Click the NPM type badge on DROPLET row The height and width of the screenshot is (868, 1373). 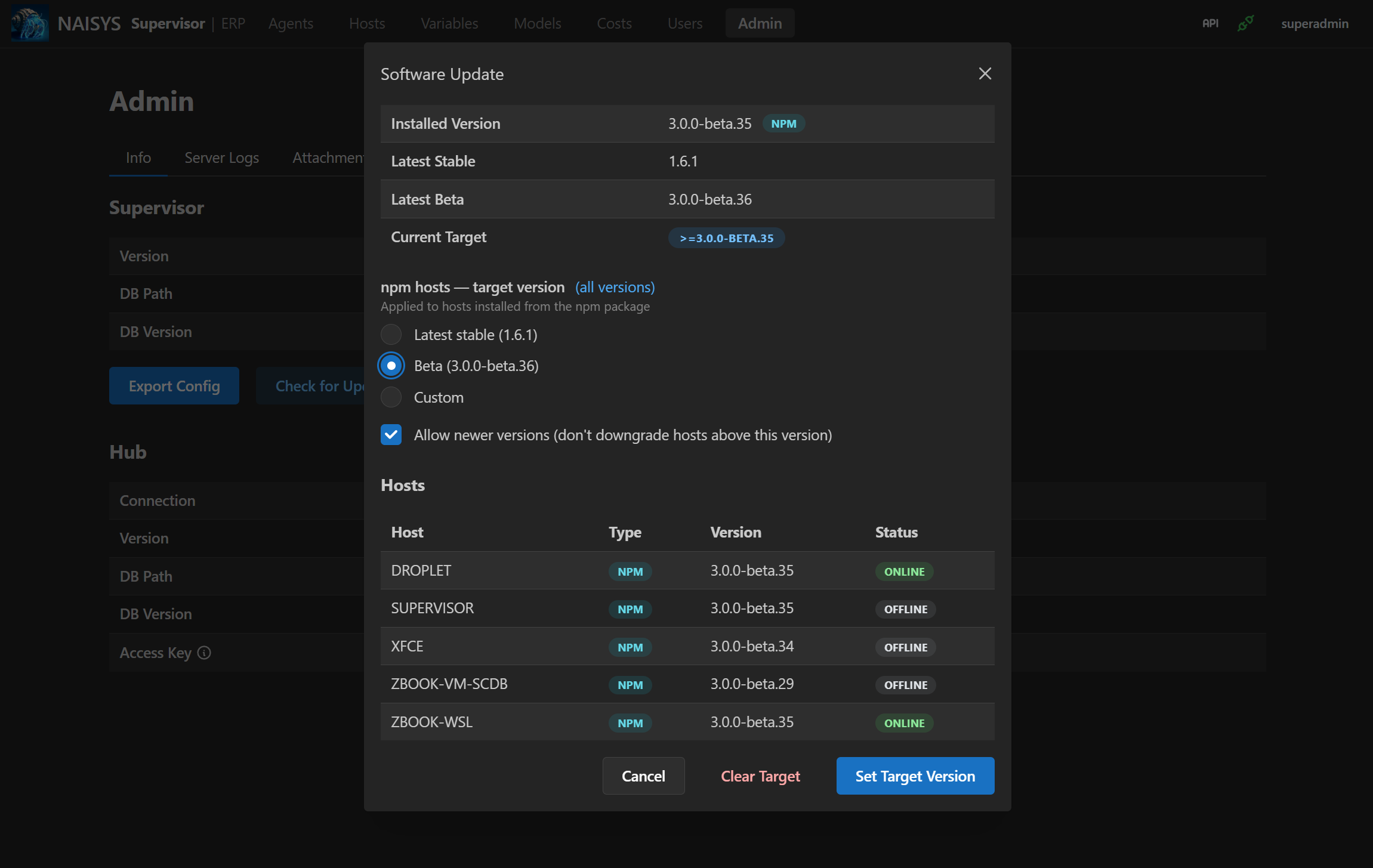(630, 571)
